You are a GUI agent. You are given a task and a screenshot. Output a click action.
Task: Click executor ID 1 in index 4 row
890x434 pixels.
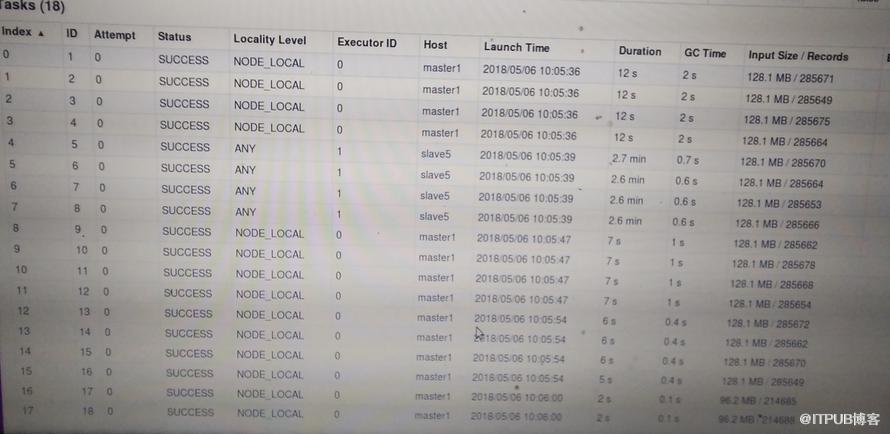click(x=339, y=152)
